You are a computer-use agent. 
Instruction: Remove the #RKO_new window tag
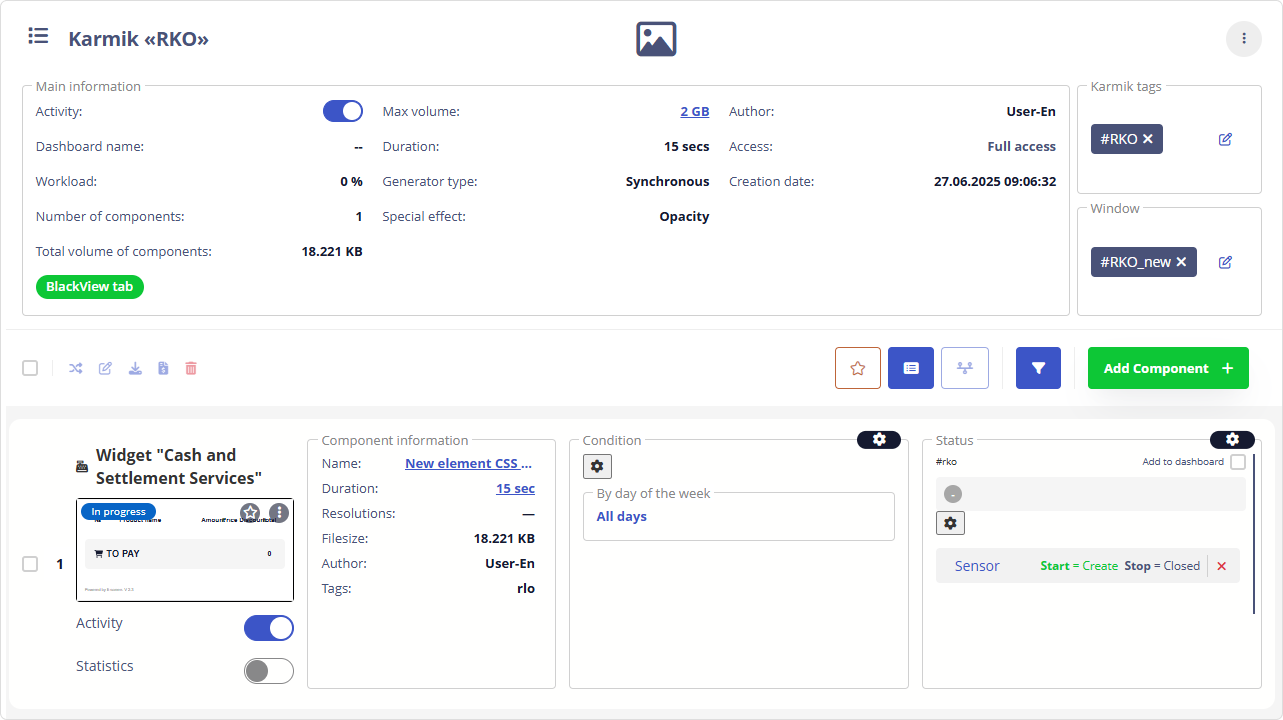tap(1181, 262)
